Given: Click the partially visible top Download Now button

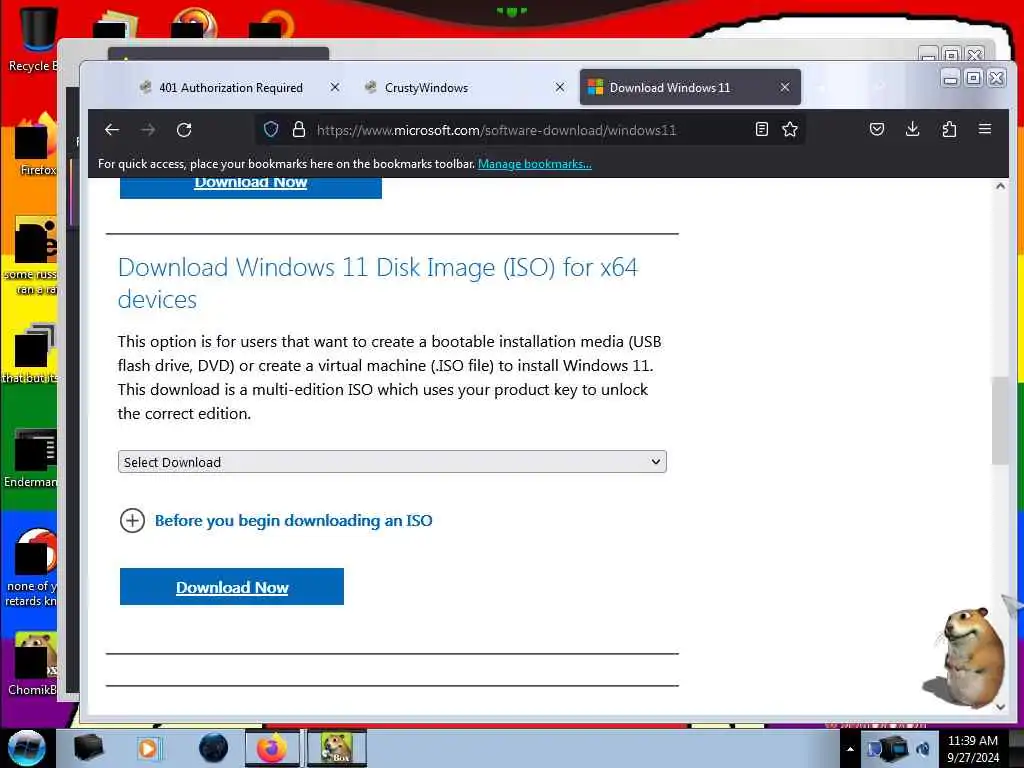Looking at the screenshot, I should pos(251,187).
